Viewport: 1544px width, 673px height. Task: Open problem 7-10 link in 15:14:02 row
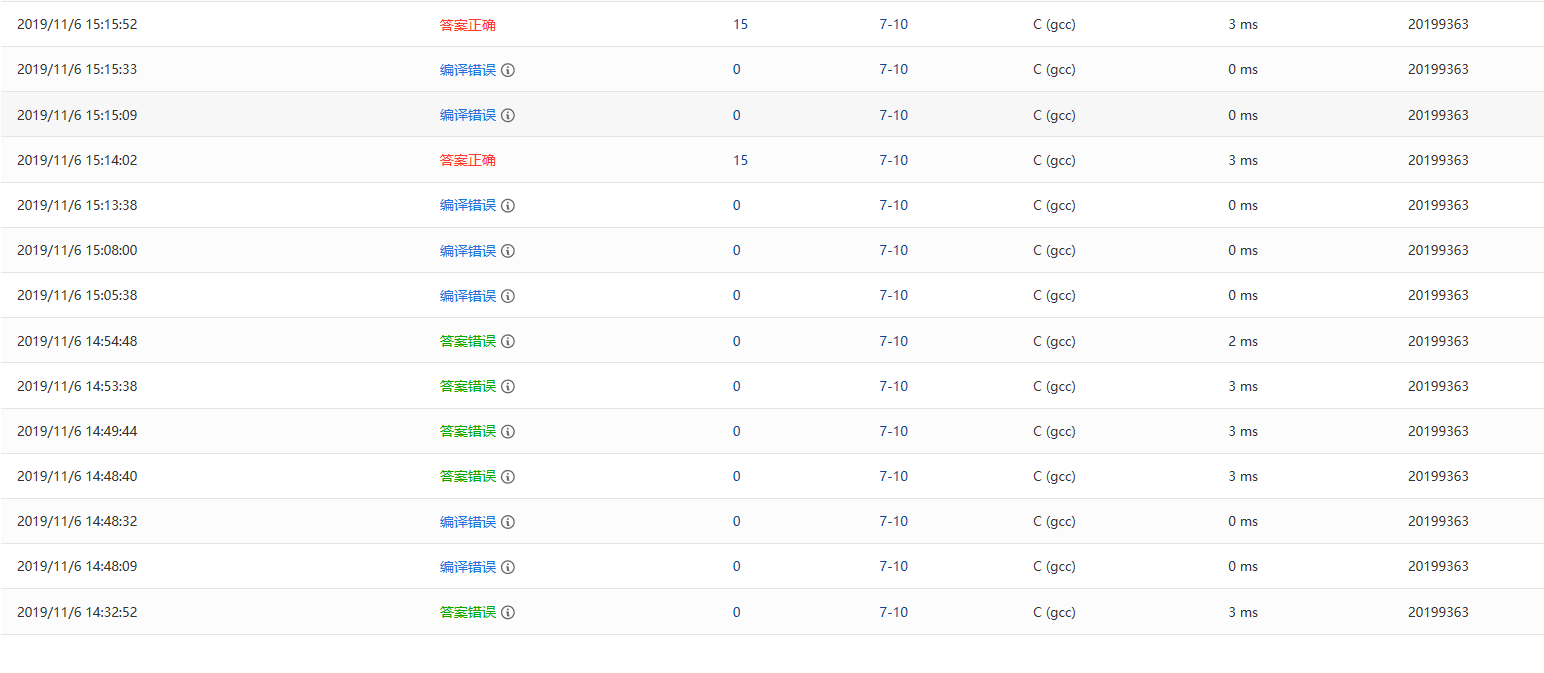pos(894,160)
